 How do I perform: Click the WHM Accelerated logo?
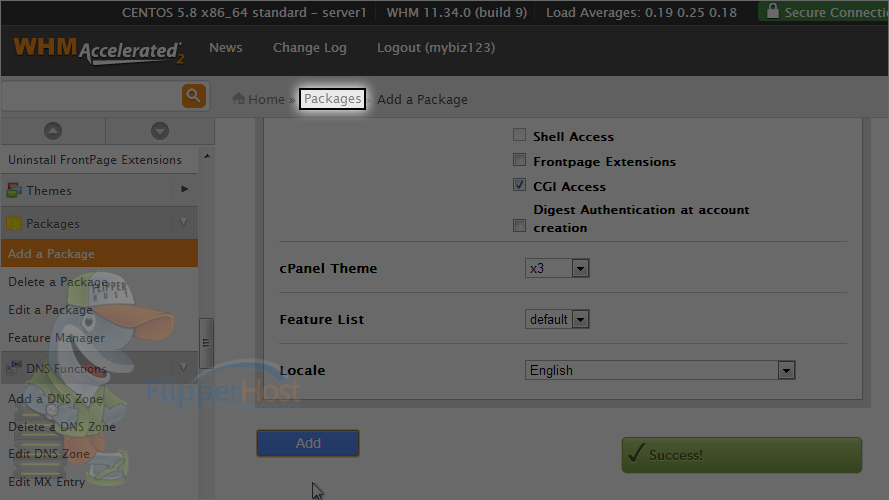click(99, 50)
